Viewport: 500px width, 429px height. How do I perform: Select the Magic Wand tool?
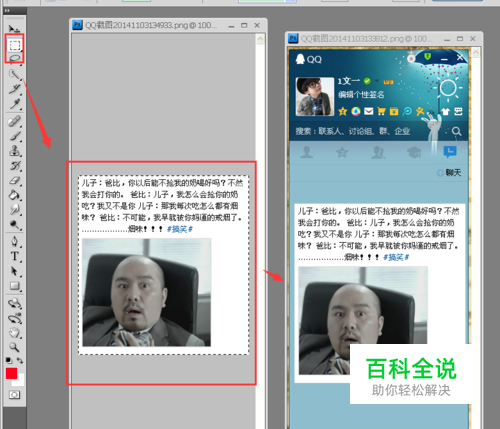[x=14, y=74]
